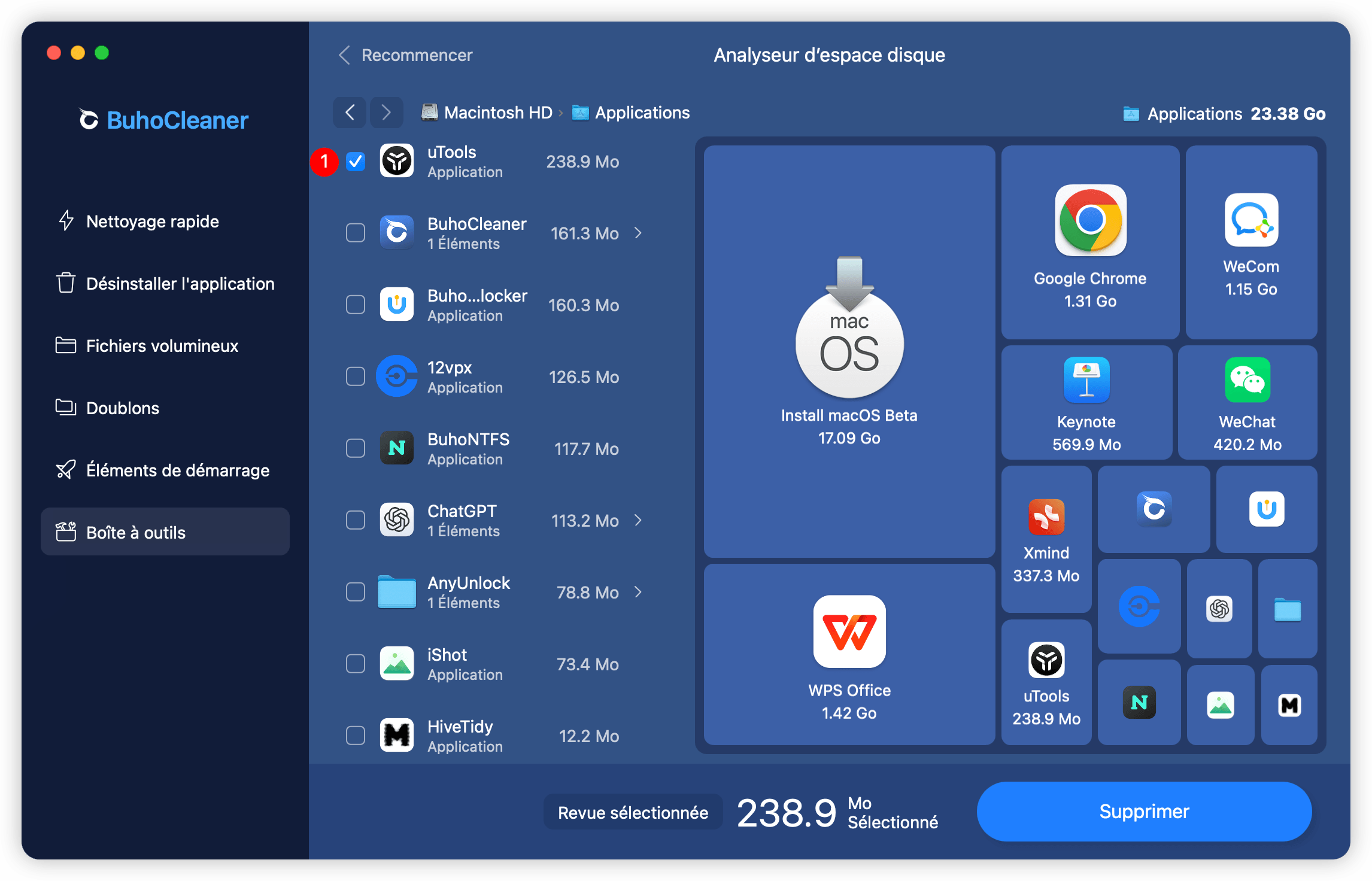Click the AnyUnlock folder icon in the list
The height and width of the screenshot is (881, 1372).
point(397,592)
